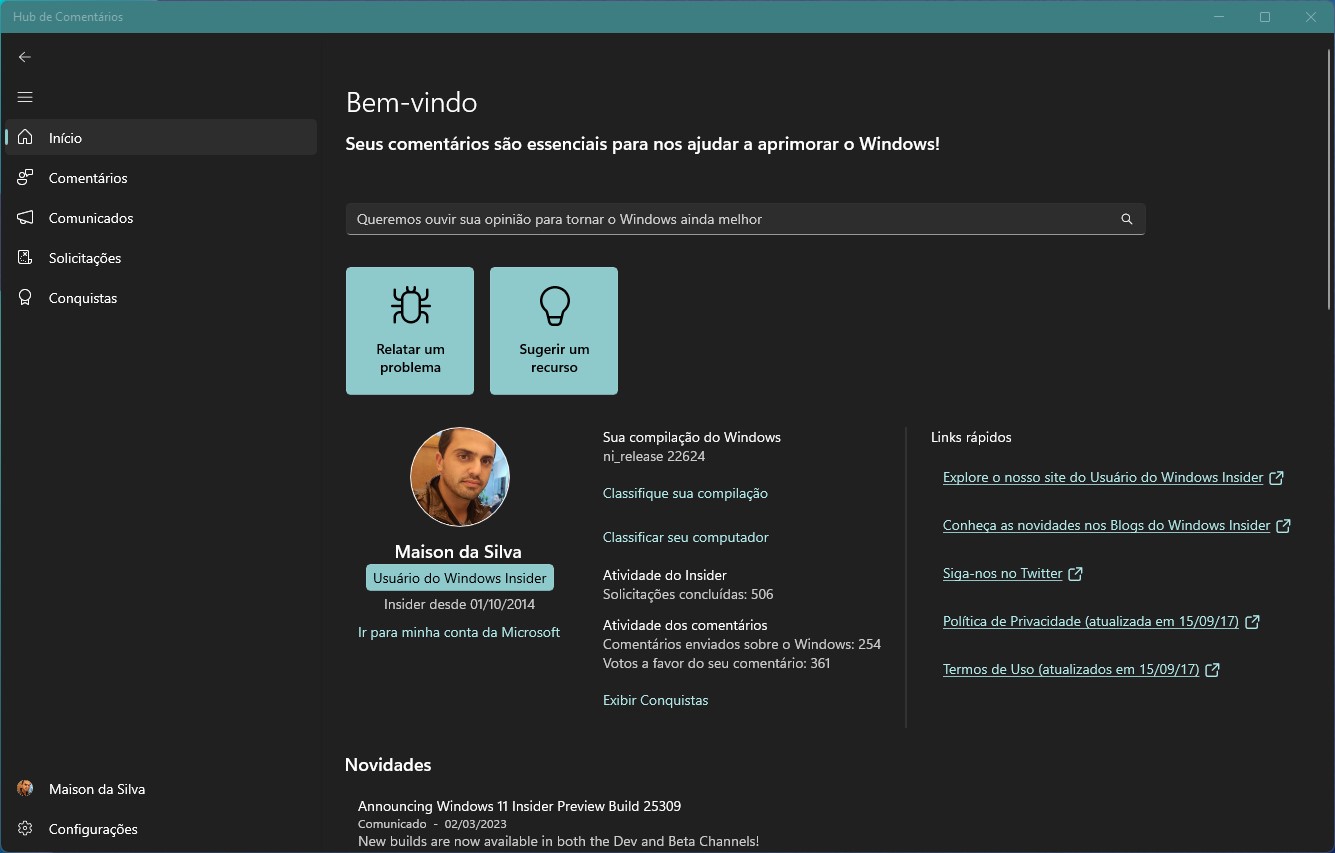Screen dimensions: 1335x853
Task: Click Relatar um problema button
Action: click(409, 331)
